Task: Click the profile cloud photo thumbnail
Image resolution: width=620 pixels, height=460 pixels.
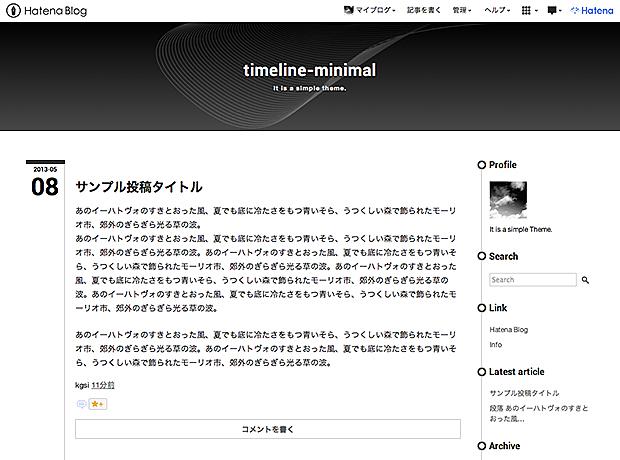Action: 508,200
